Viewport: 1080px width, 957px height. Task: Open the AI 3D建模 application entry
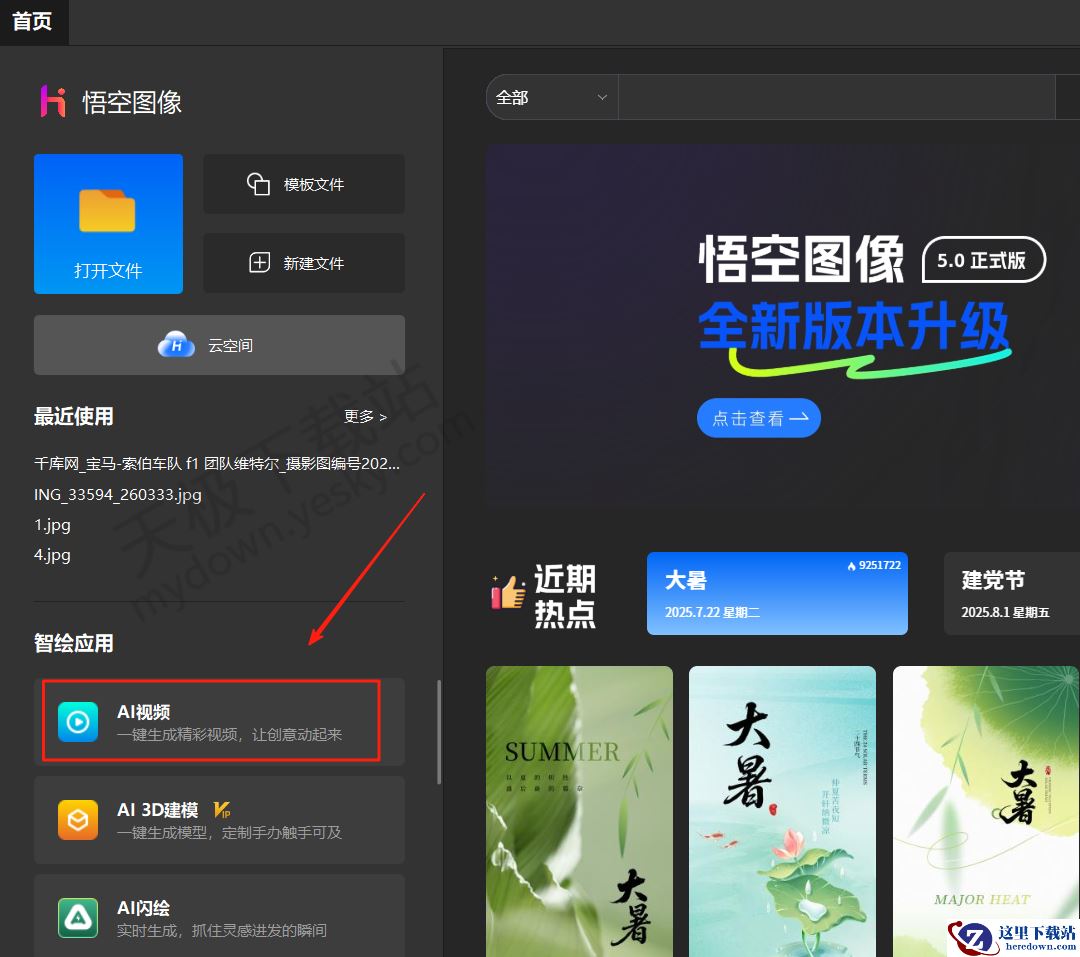219,820
